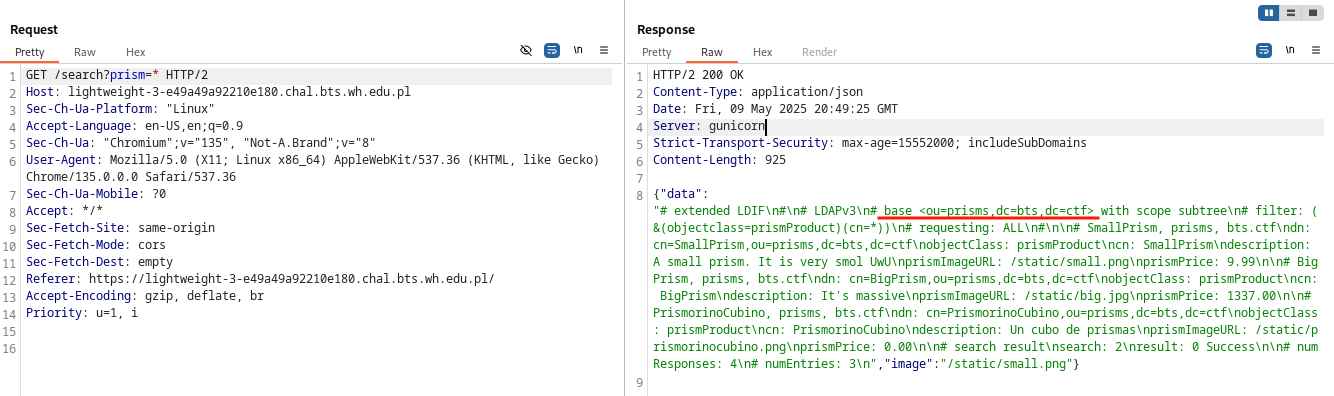
Task: Open the Response panel hamburger menu
Action: click(x=1316, y=50)
